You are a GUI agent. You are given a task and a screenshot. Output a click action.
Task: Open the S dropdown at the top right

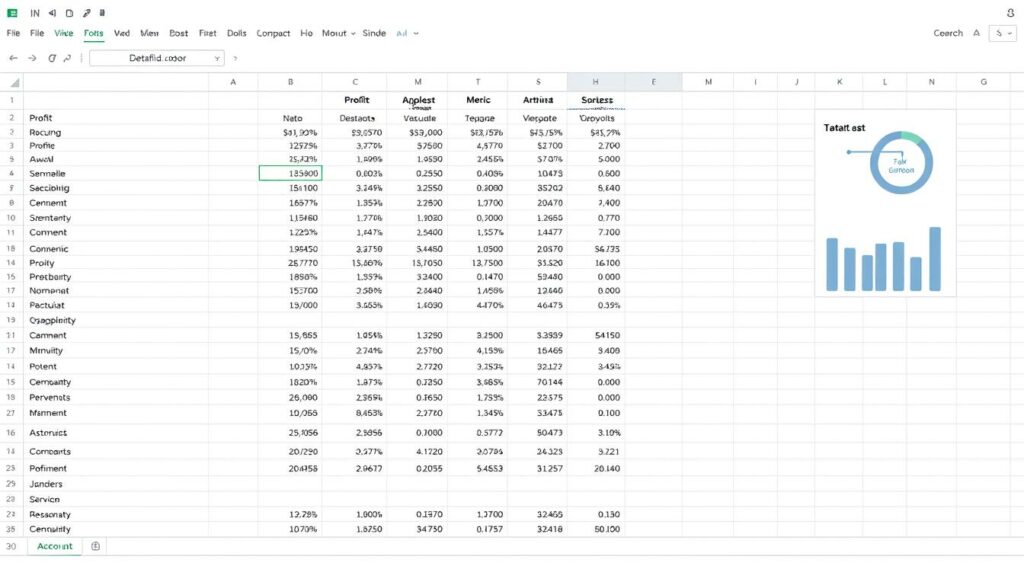coord(1002,33)
